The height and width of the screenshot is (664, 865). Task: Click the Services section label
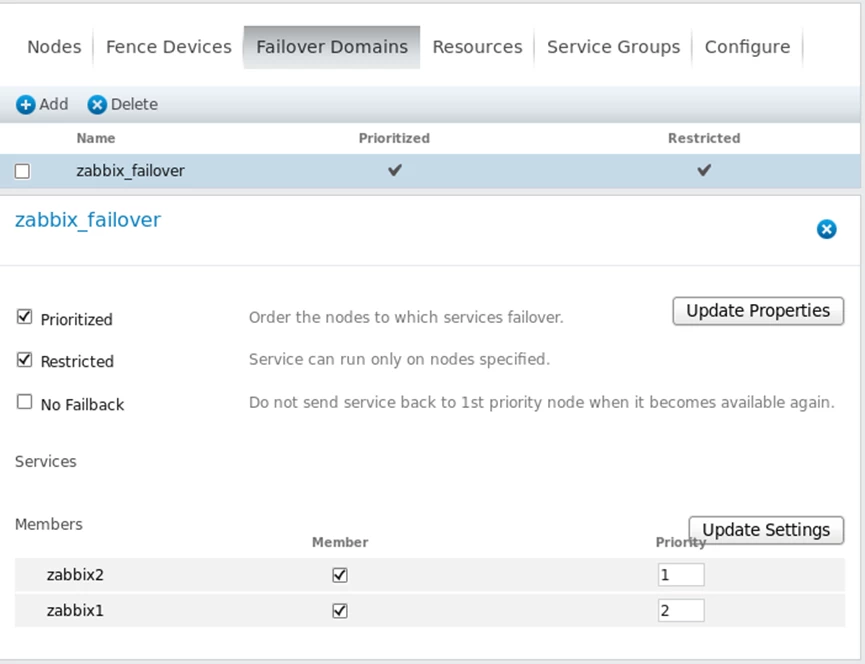coord(46,462)
